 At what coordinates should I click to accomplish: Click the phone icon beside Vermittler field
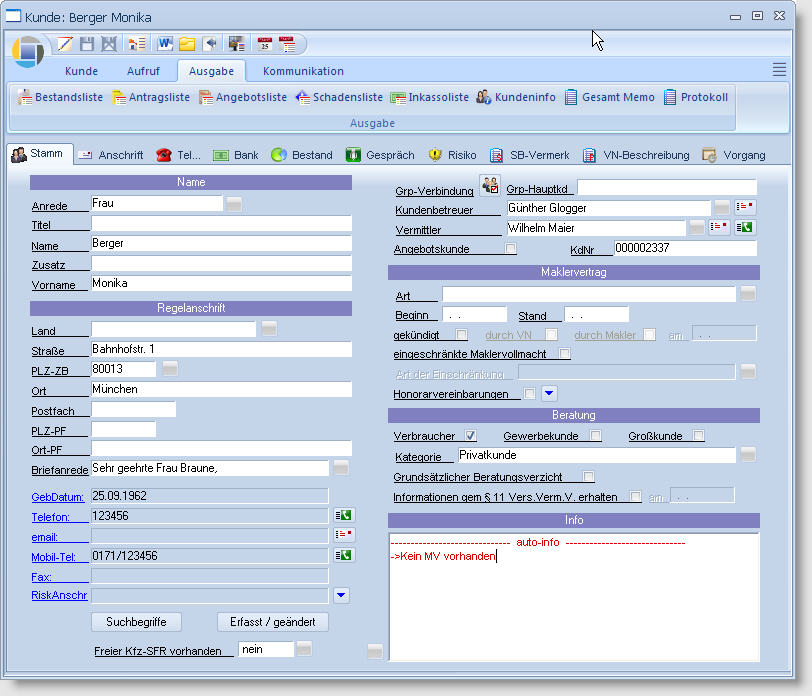(745, 228)
